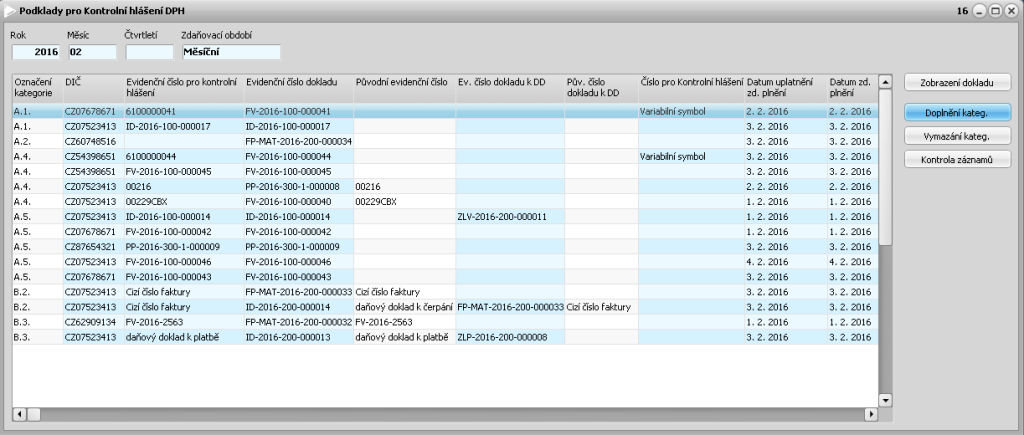Click the Zobrazení dokladu button
The width and height of the screenshot is (1024, 435).
pyautogui.click(x=958, y=82)
